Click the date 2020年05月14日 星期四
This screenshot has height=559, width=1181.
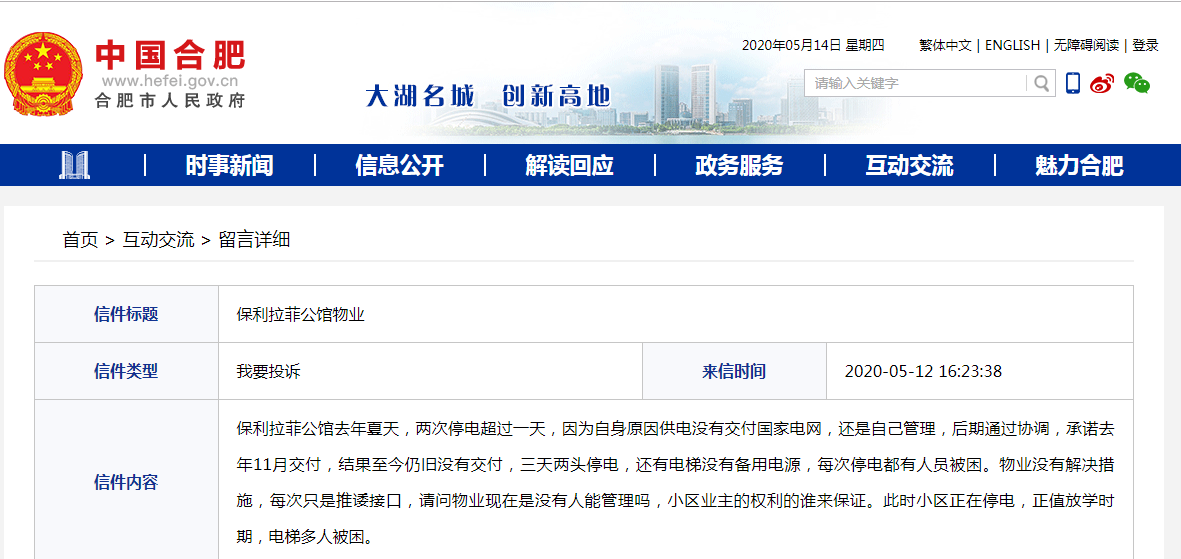(813, 45)
